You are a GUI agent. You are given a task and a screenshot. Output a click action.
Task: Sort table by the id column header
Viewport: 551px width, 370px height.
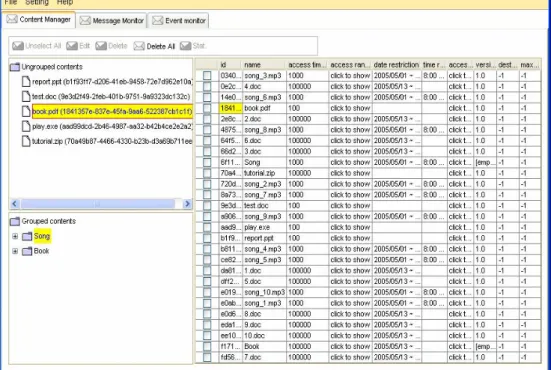(230, 65)
